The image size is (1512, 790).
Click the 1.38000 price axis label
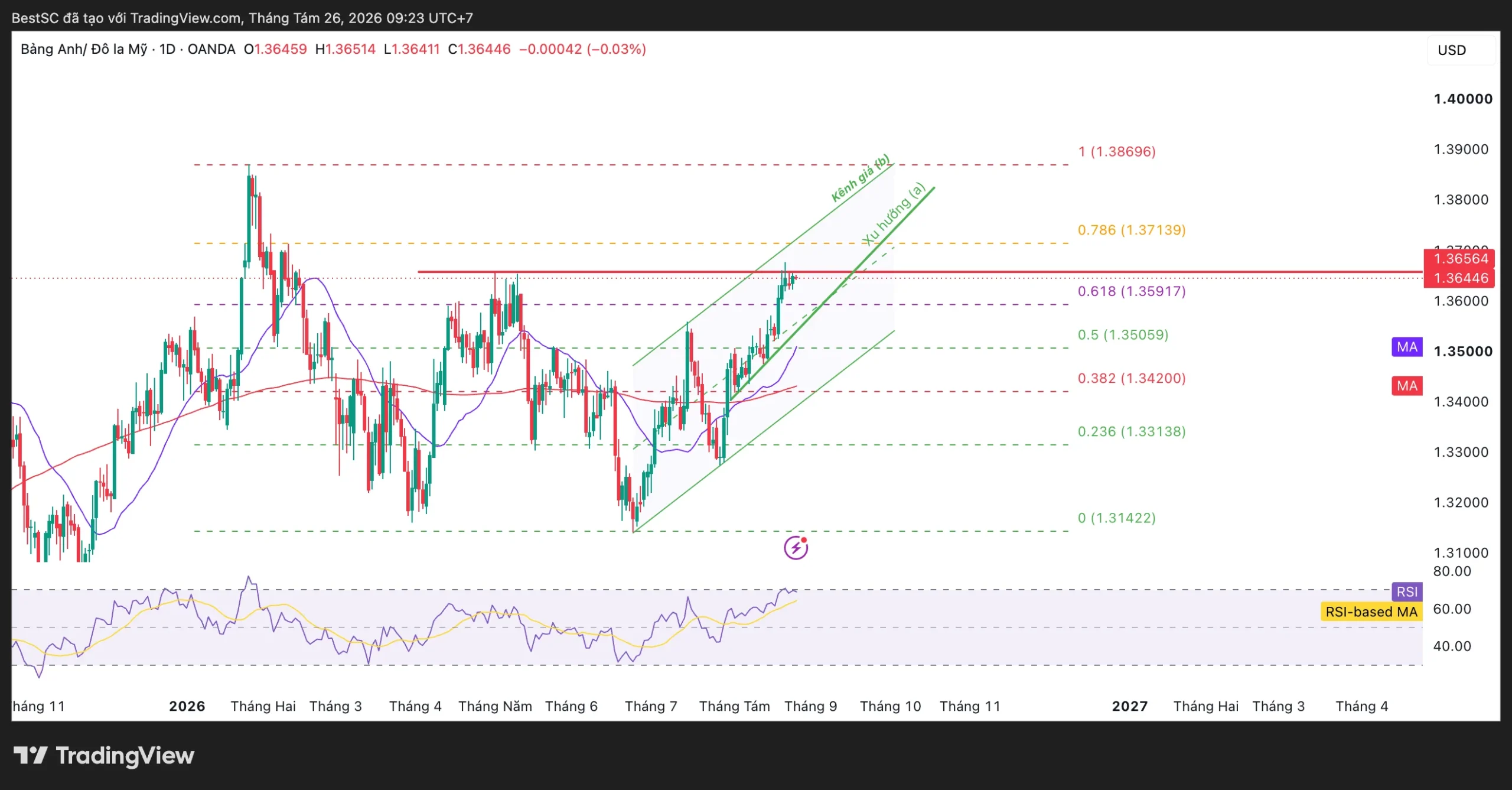pyautogui.click(x=1461, y=200)
